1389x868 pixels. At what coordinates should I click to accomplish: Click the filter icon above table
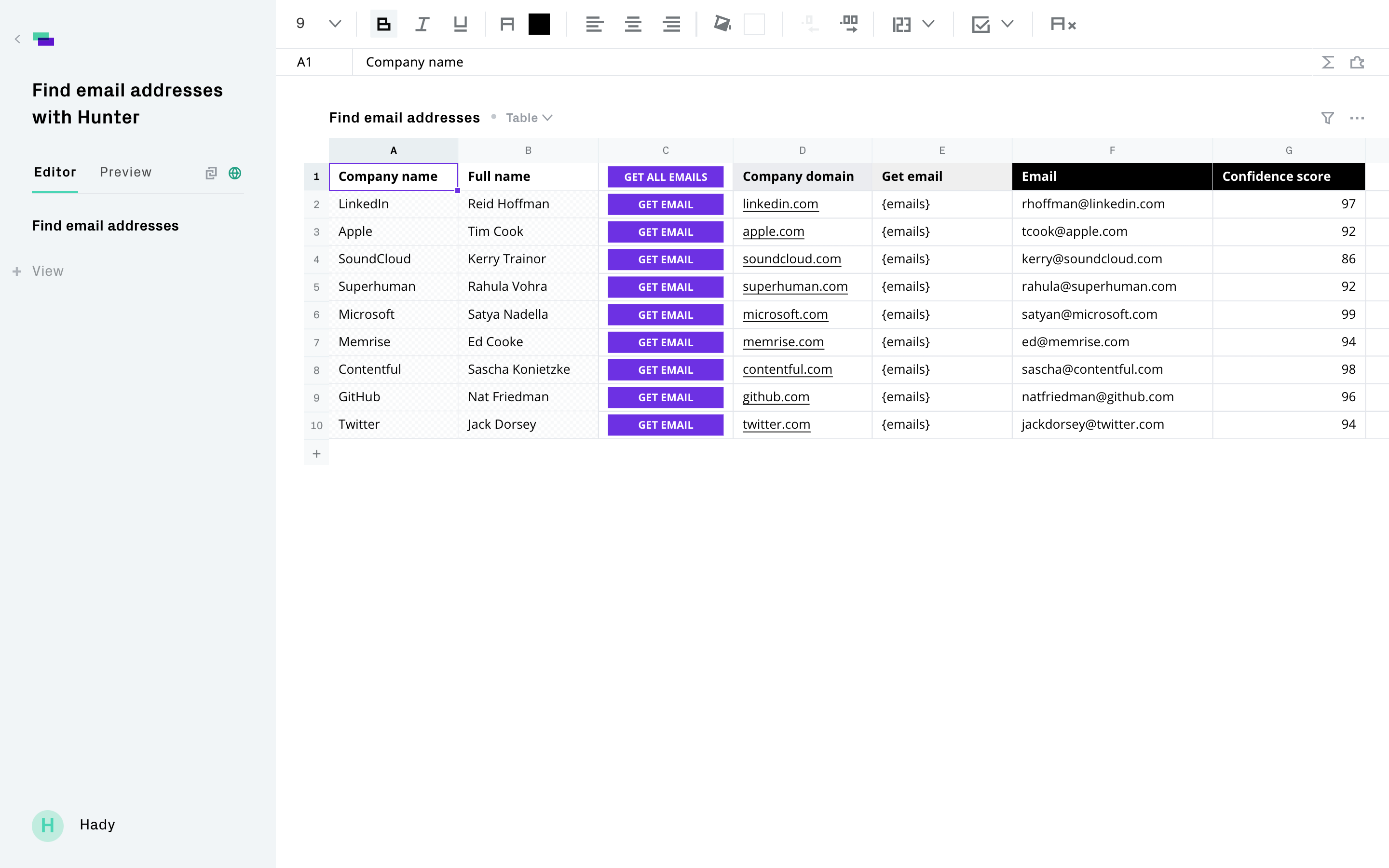coord(1327,118)
